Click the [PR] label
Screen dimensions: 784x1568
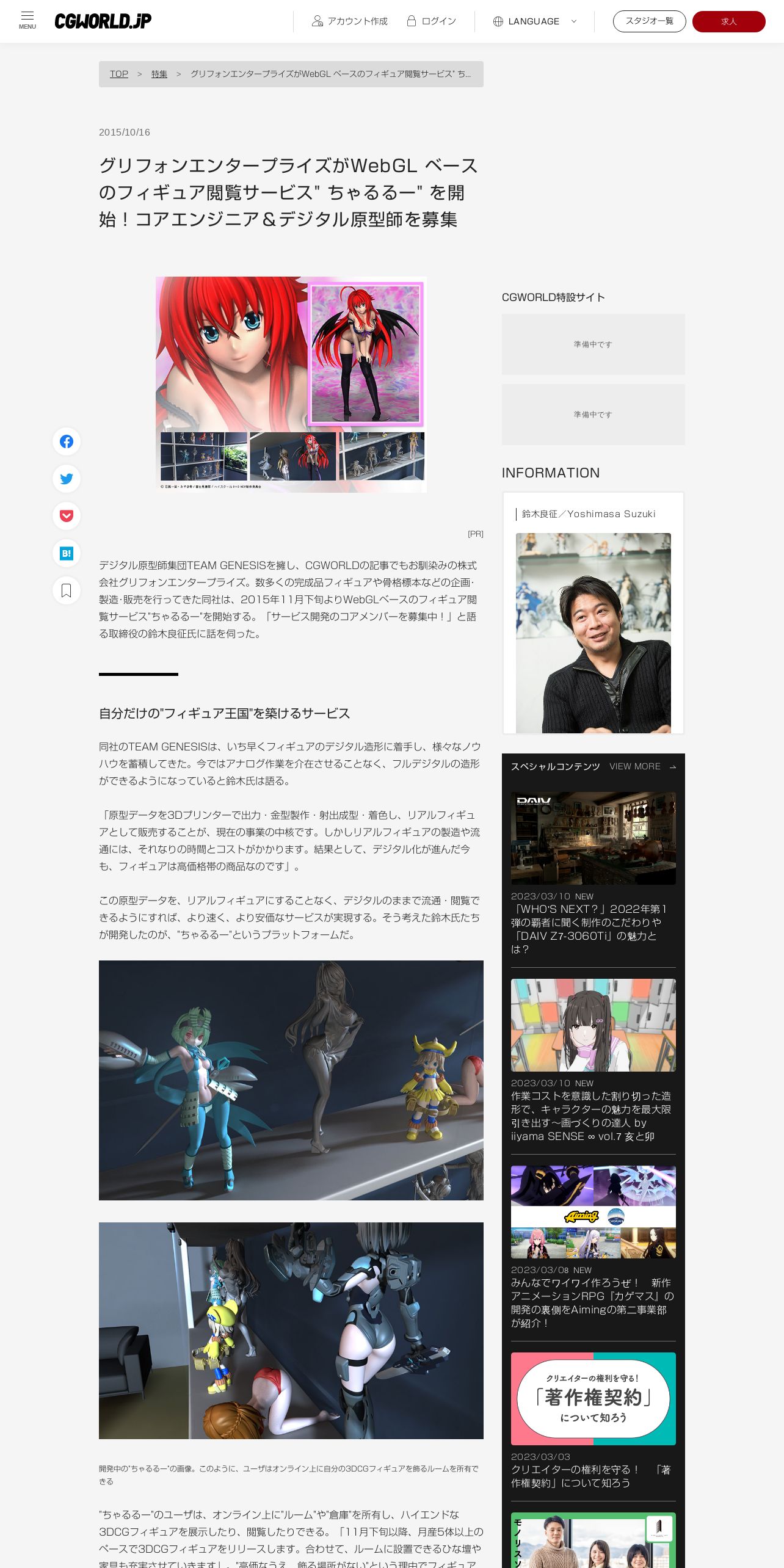pos(476,534)
